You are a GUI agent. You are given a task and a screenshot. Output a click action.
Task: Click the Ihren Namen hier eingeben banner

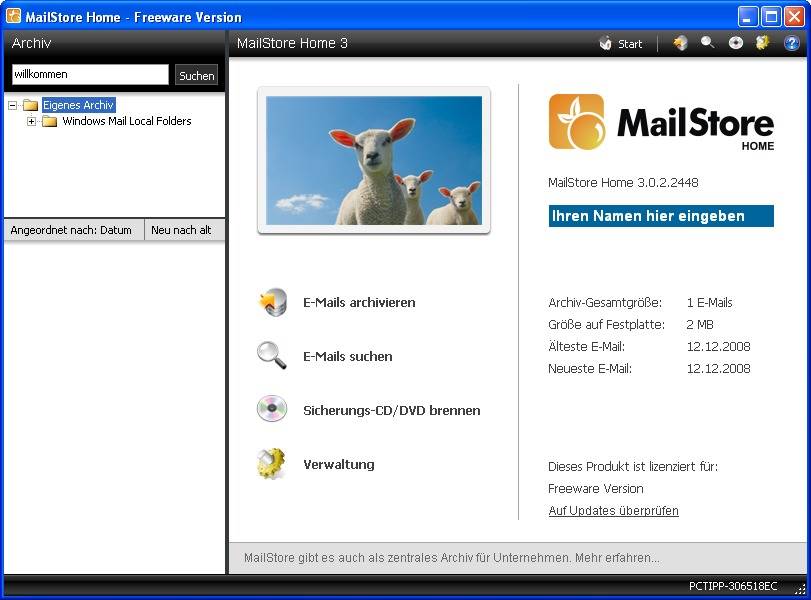[661, 216]
